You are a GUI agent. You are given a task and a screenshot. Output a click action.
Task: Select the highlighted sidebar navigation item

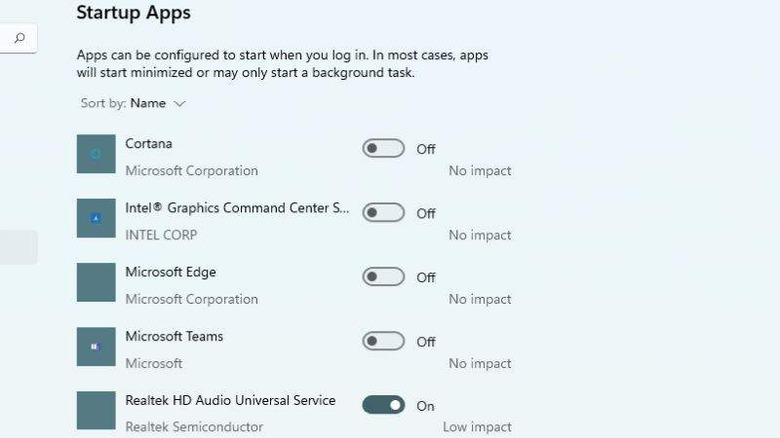tap(18, 247)
